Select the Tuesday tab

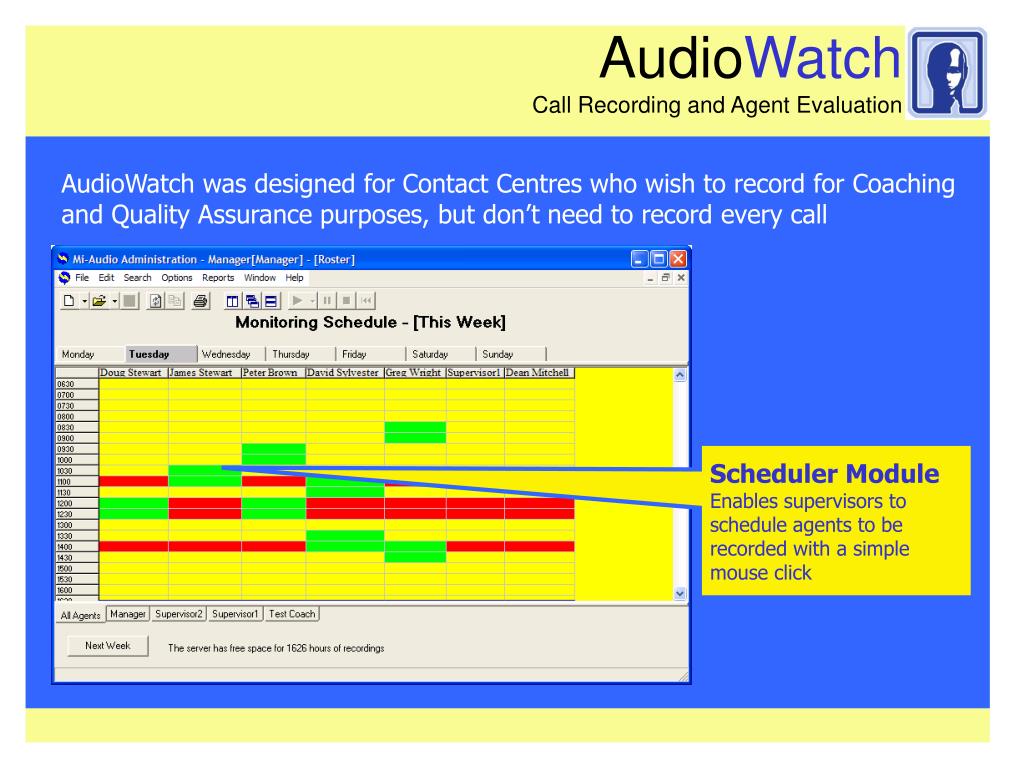(x=161, y=353)
